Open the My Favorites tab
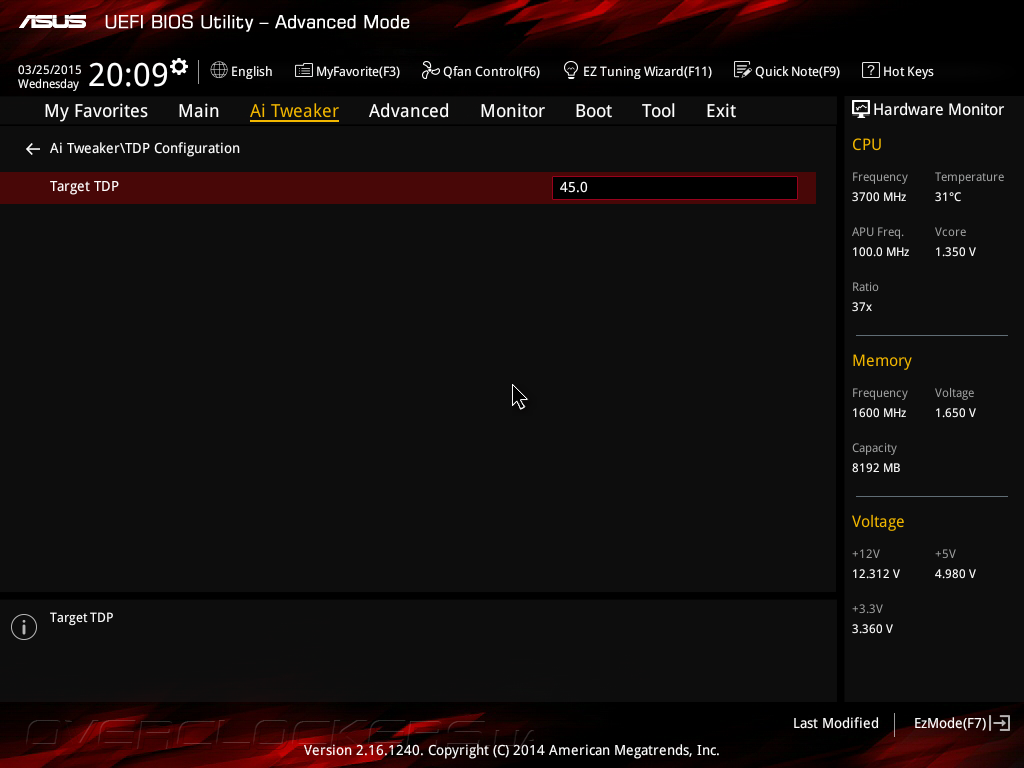Image resolution: width=1024 pixels, height=768 pixels. coord(96,111)
